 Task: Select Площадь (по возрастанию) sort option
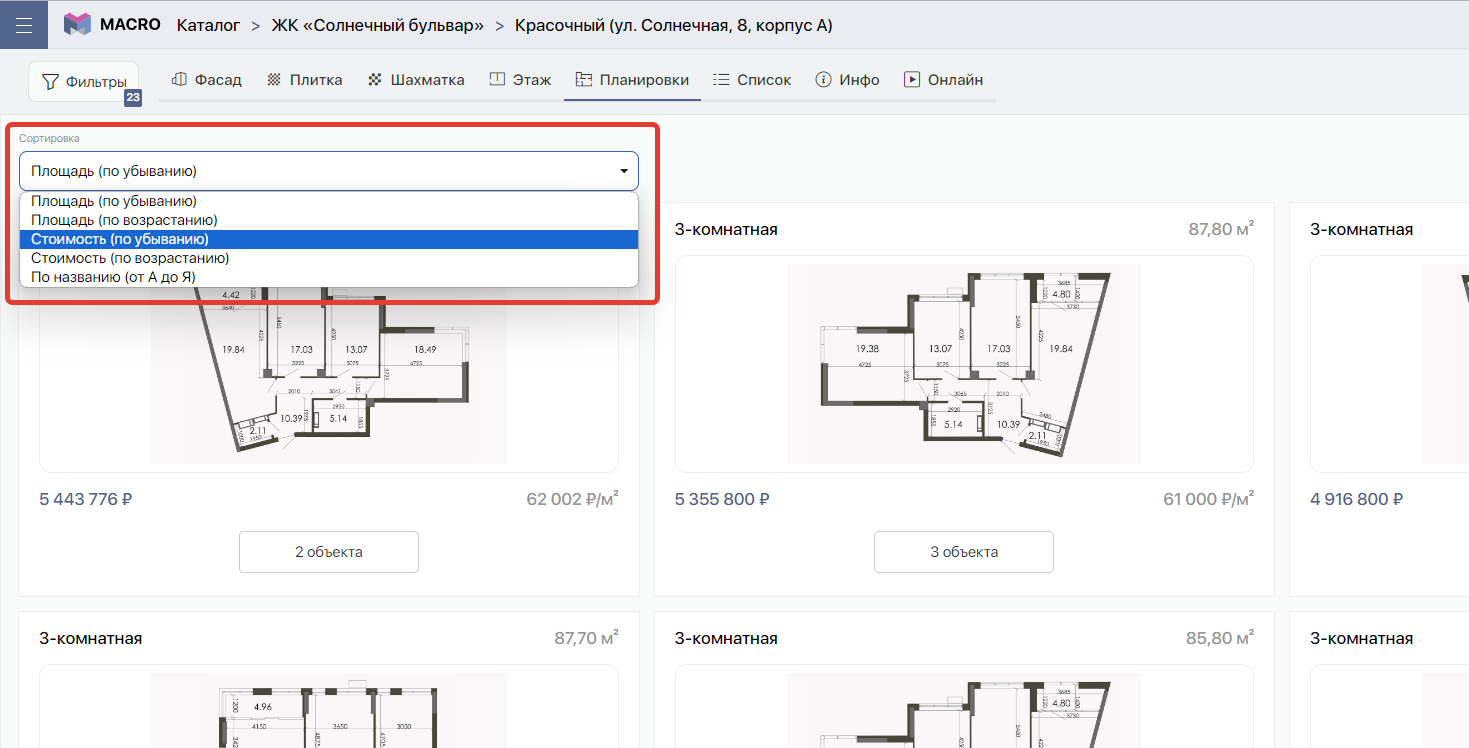point(124,220)
